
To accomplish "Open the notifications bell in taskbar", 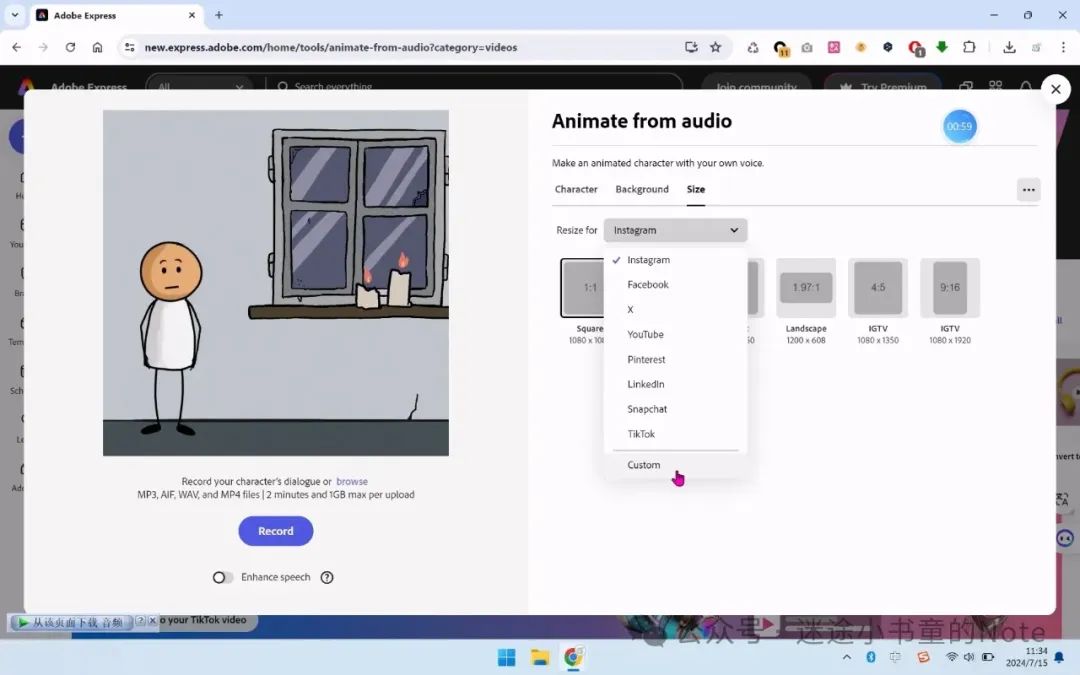I will (1059, 657).
